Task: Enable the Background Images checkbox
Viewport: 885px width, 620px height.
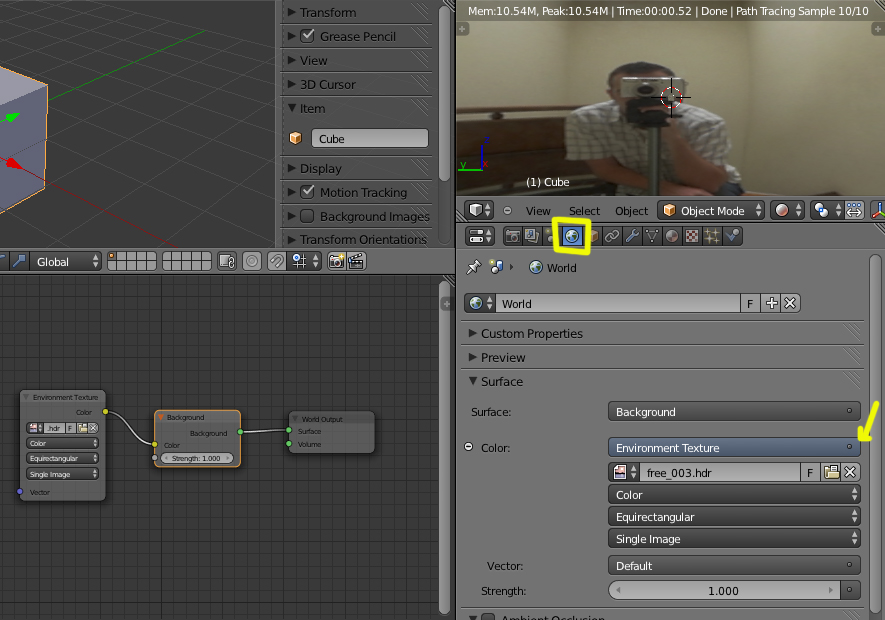Action: coord(308,216)
